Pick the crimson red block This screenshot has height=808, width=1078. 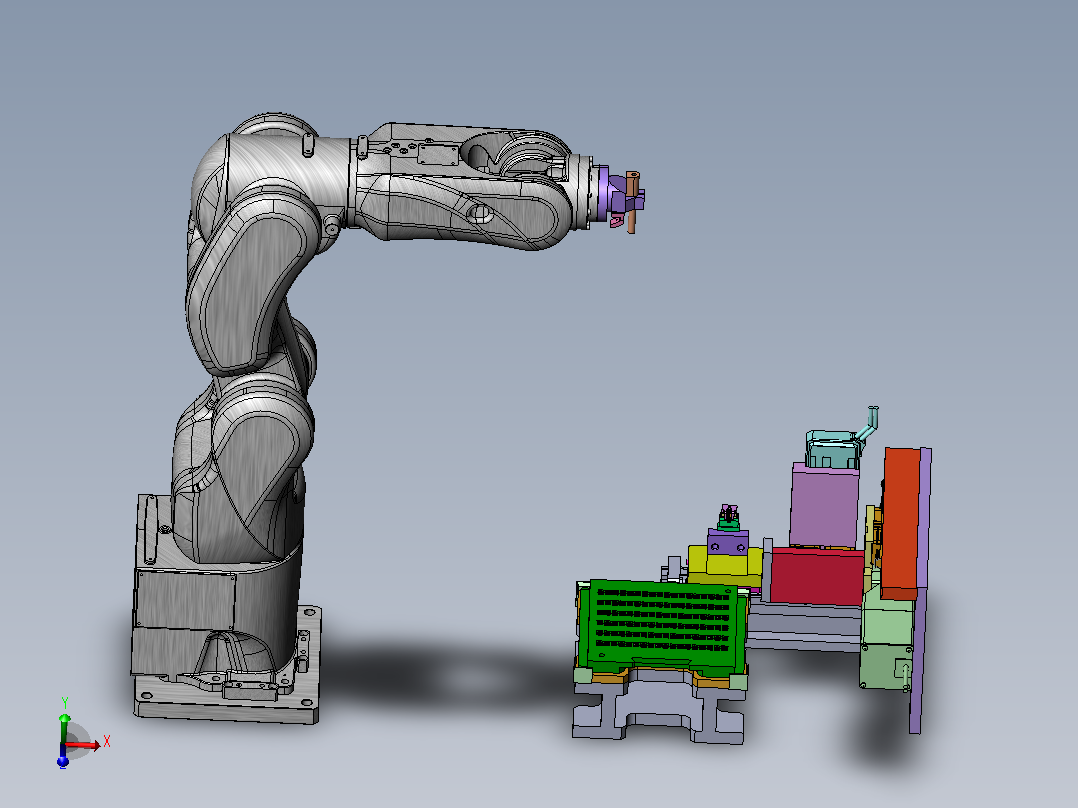pyautogui.click(x=817, y=576)
